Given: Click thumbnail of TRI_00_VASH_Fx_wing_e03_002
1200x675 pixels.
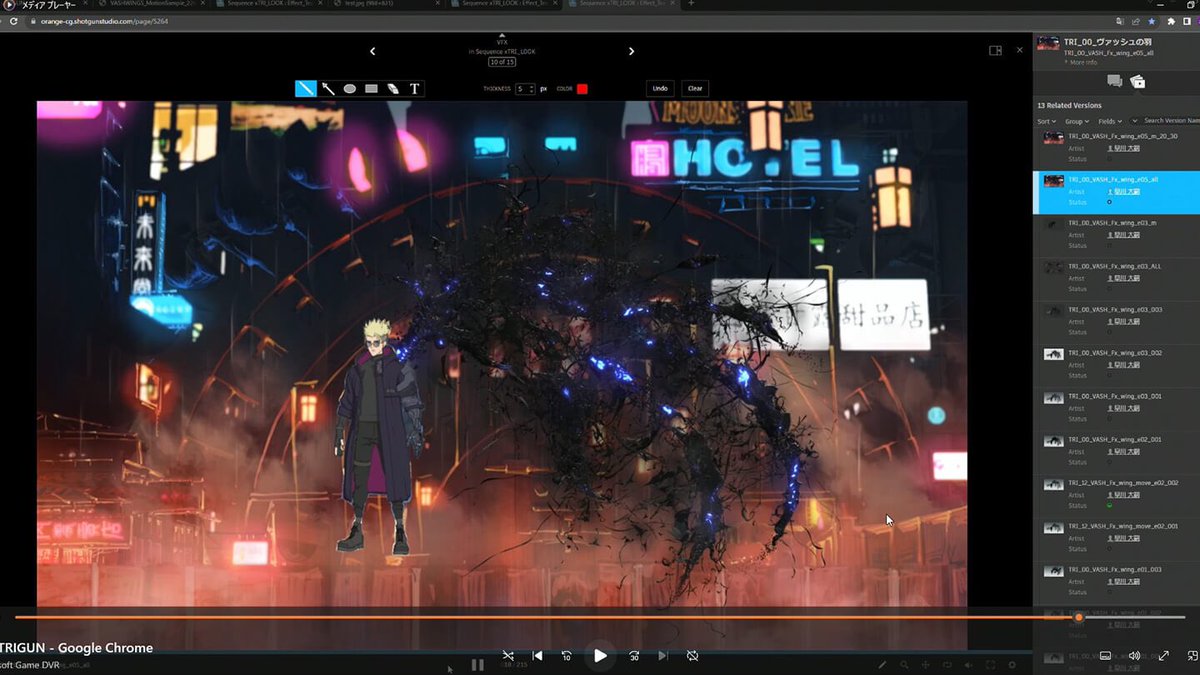Looking at the screenshot, I should click(1053, 354).
